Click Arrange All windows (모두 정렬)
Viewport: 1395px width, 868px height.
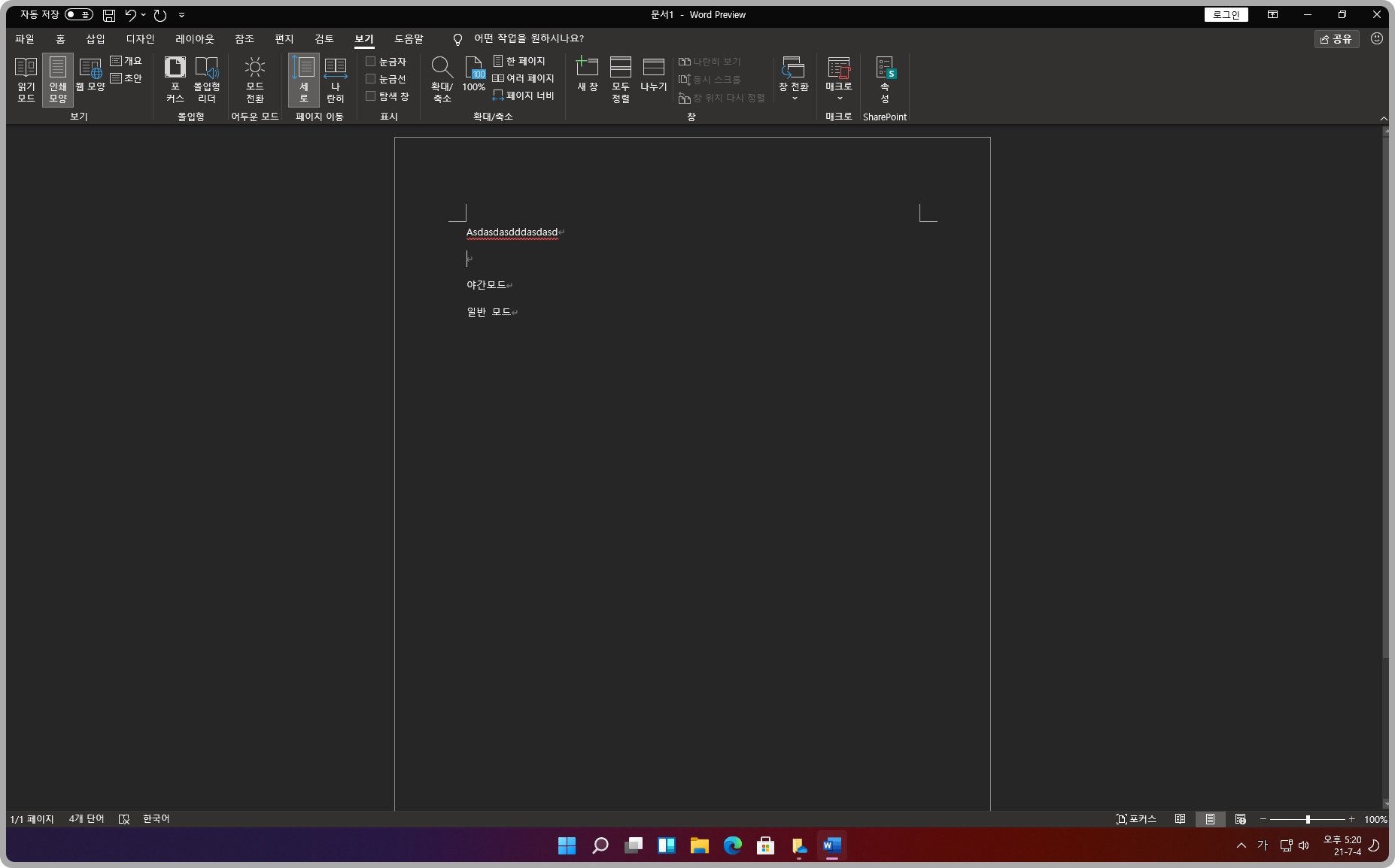coord(621,80)
